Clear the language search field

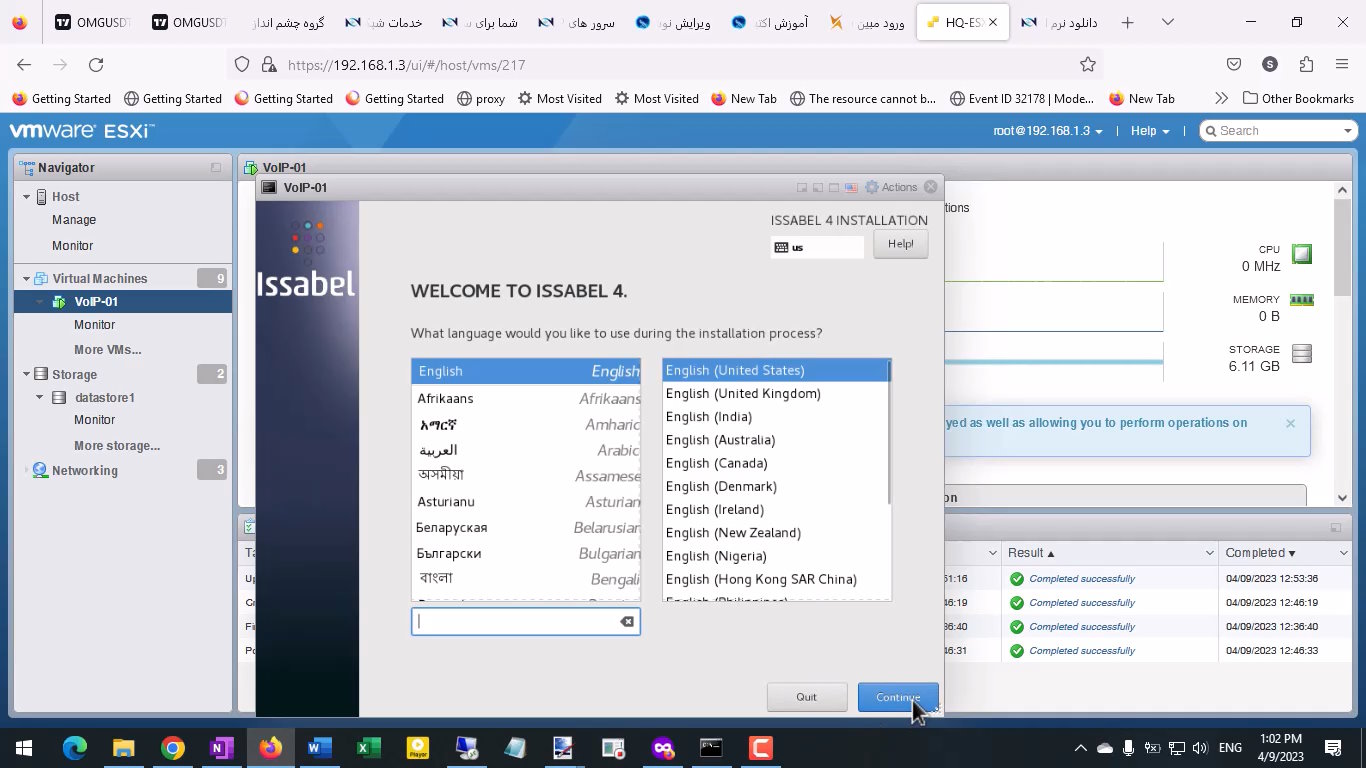627,622
